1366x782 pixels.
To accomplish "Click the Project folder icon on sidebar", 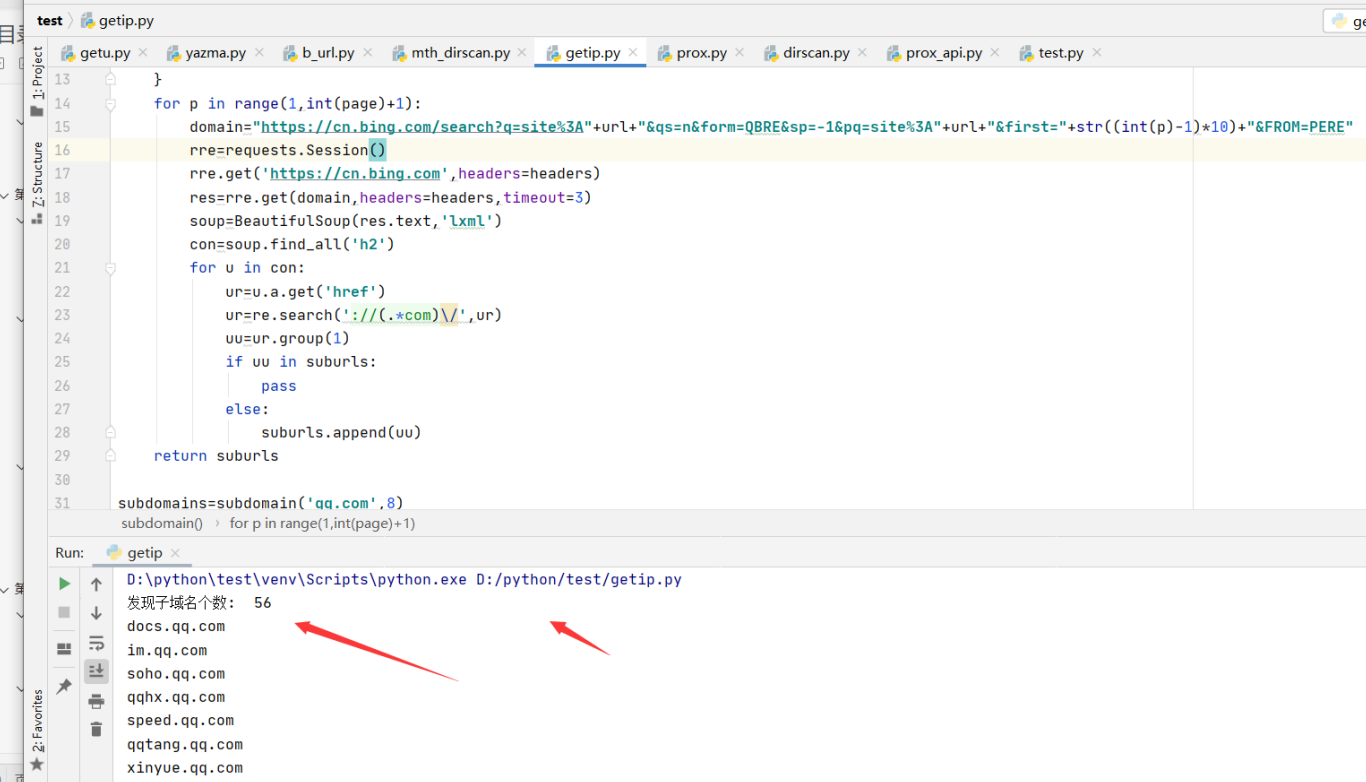I will (37, 111).
